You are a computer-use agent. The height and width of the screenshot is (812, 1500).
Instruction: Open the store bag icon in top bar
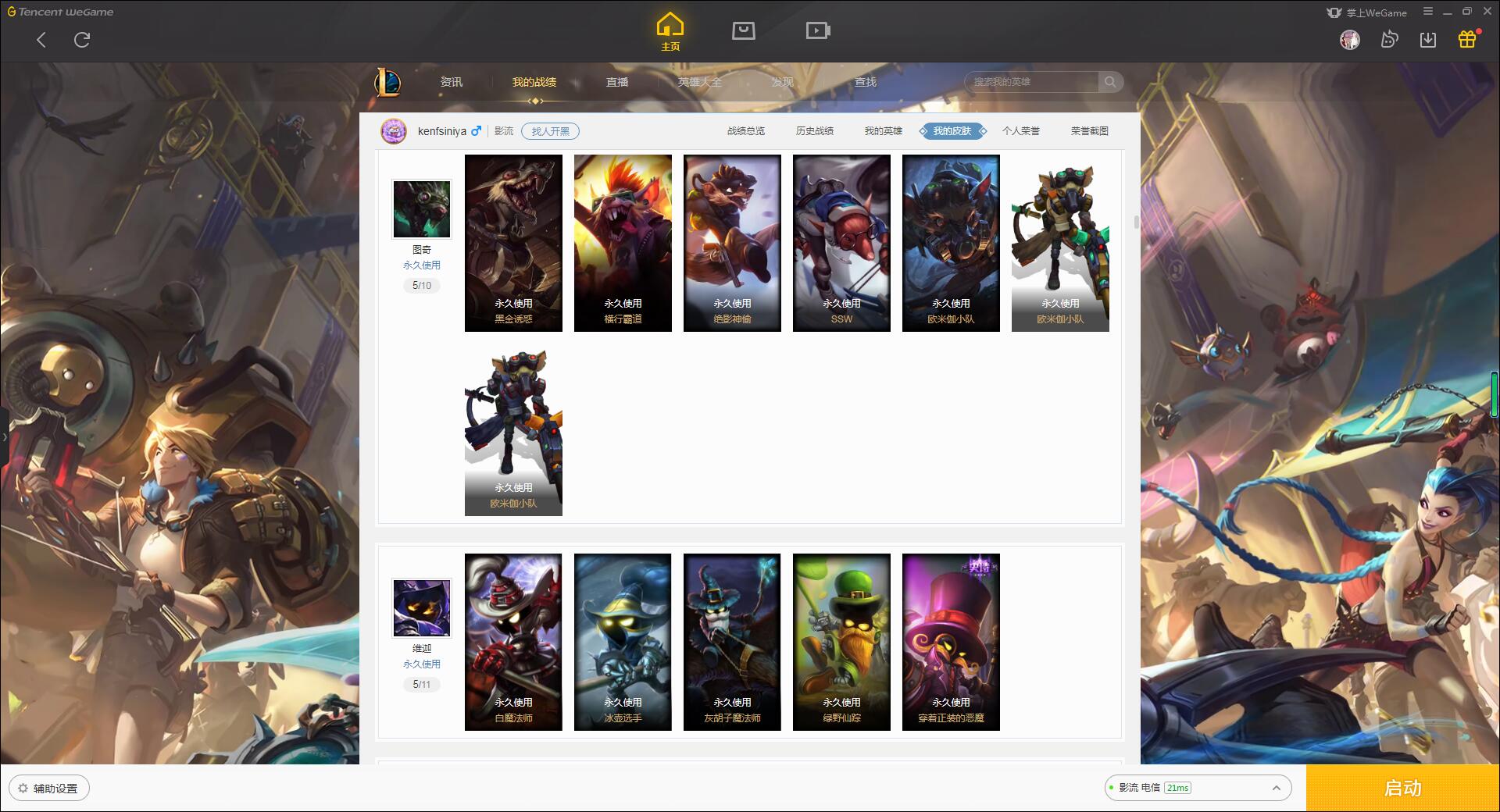pyautogui.click(x=743, y=30)
